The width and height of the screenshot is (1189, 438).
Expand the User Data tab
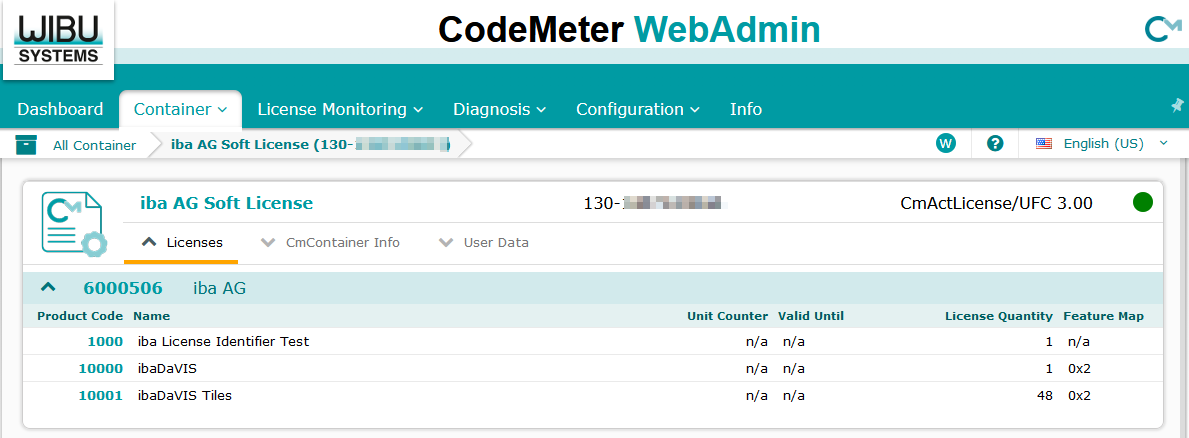[484, 243]
